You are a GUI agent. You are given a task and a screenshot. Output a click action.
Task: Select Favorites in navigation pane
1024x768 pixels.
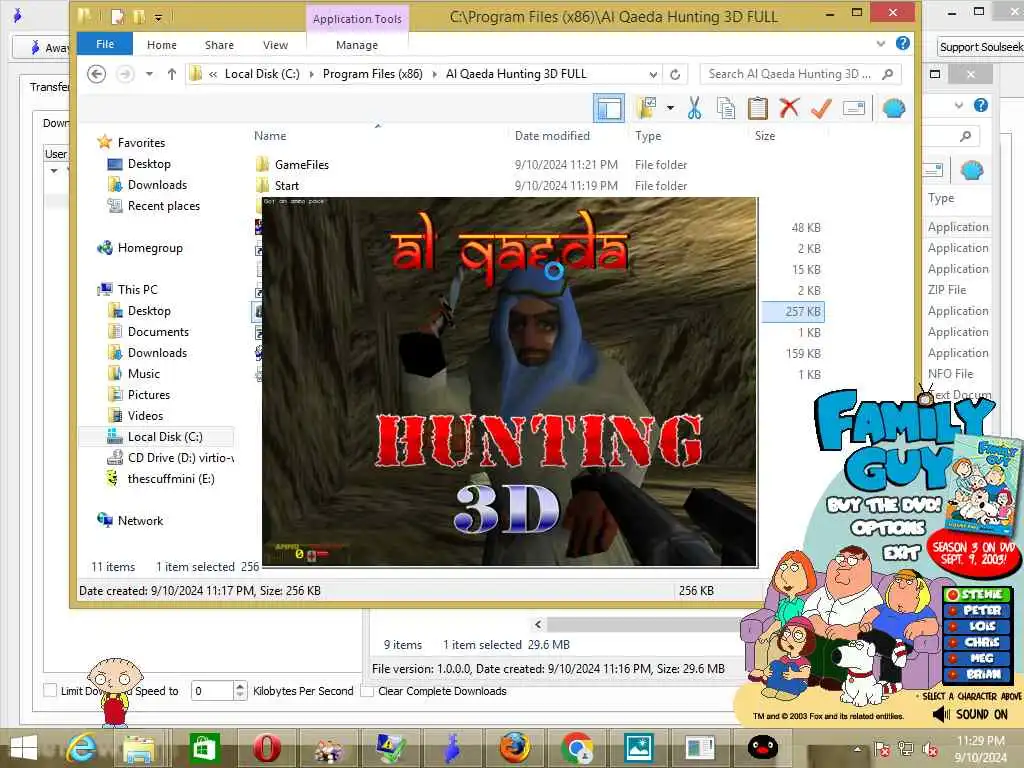[x=141, y=142]
